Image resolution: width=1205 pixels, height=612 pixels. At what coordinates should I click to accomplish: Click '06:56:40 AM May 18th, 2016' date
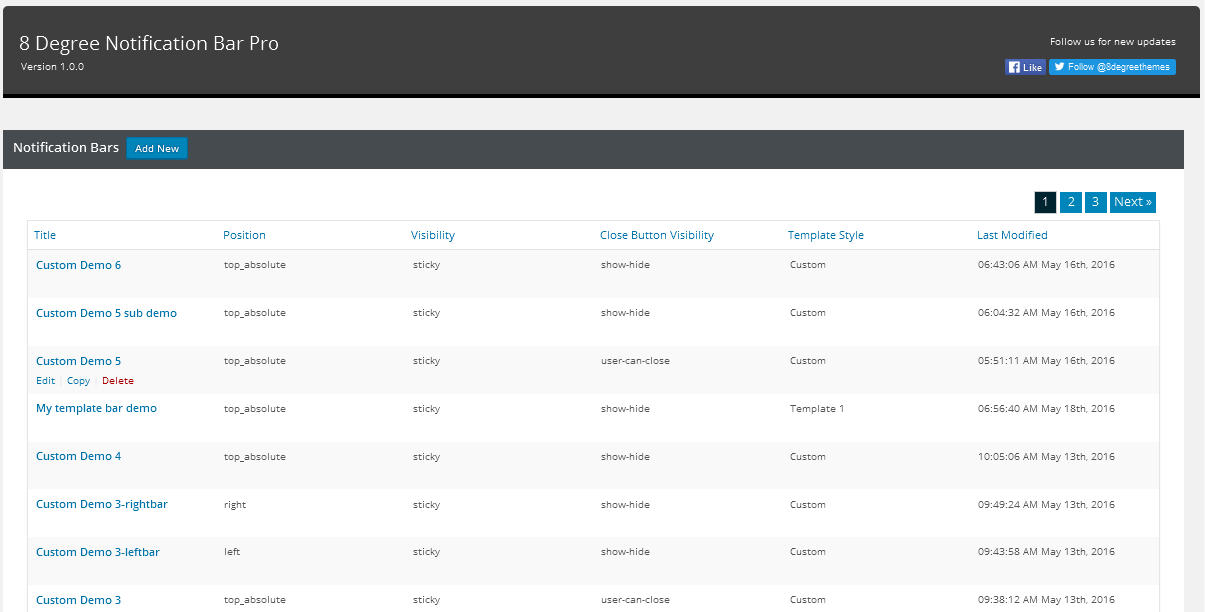(x=1046, y=409)
